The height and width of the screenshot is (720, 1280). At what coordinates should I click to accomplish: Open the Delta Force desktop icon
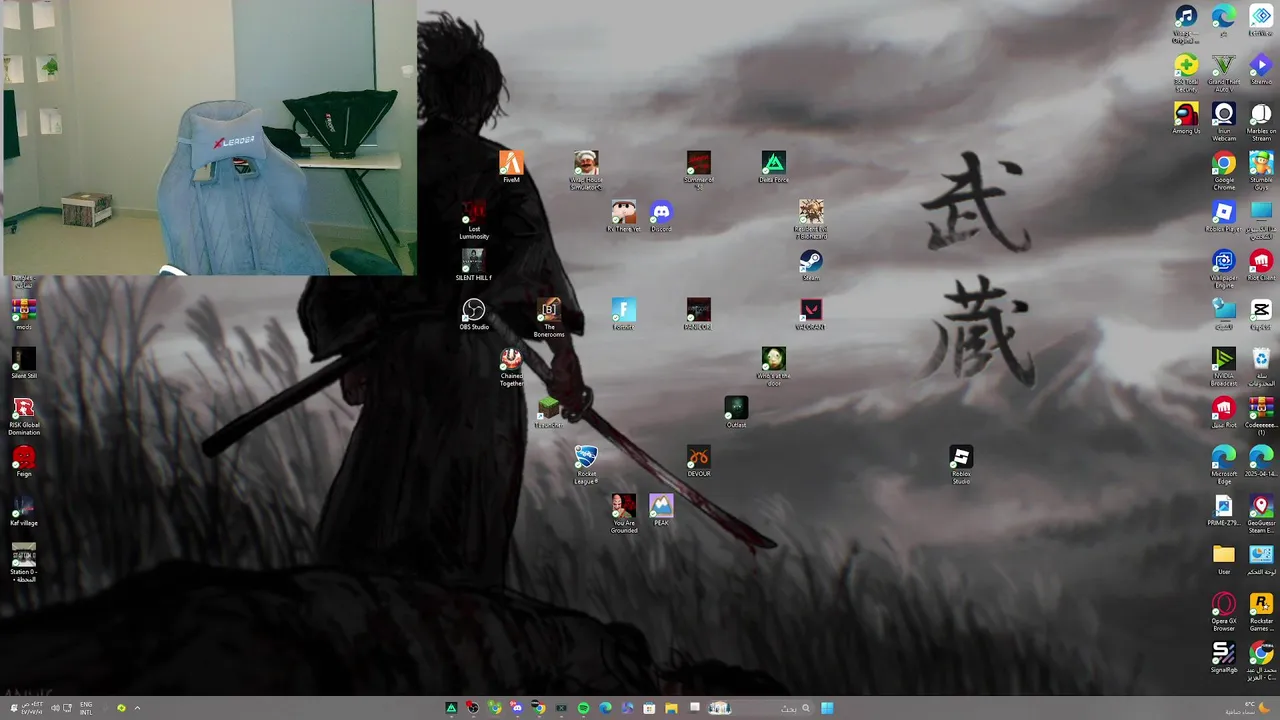coord(773,167)
